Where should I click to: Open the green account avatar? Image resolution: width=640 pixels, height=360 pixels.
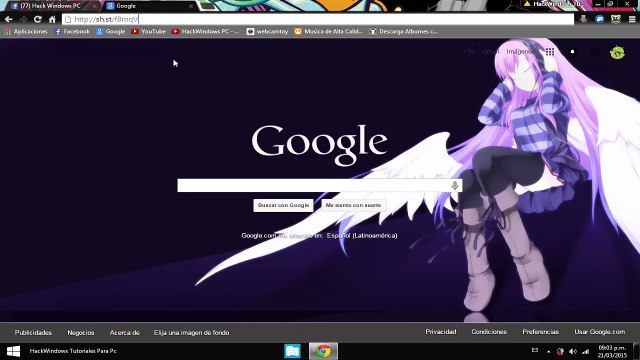point(617,52)
